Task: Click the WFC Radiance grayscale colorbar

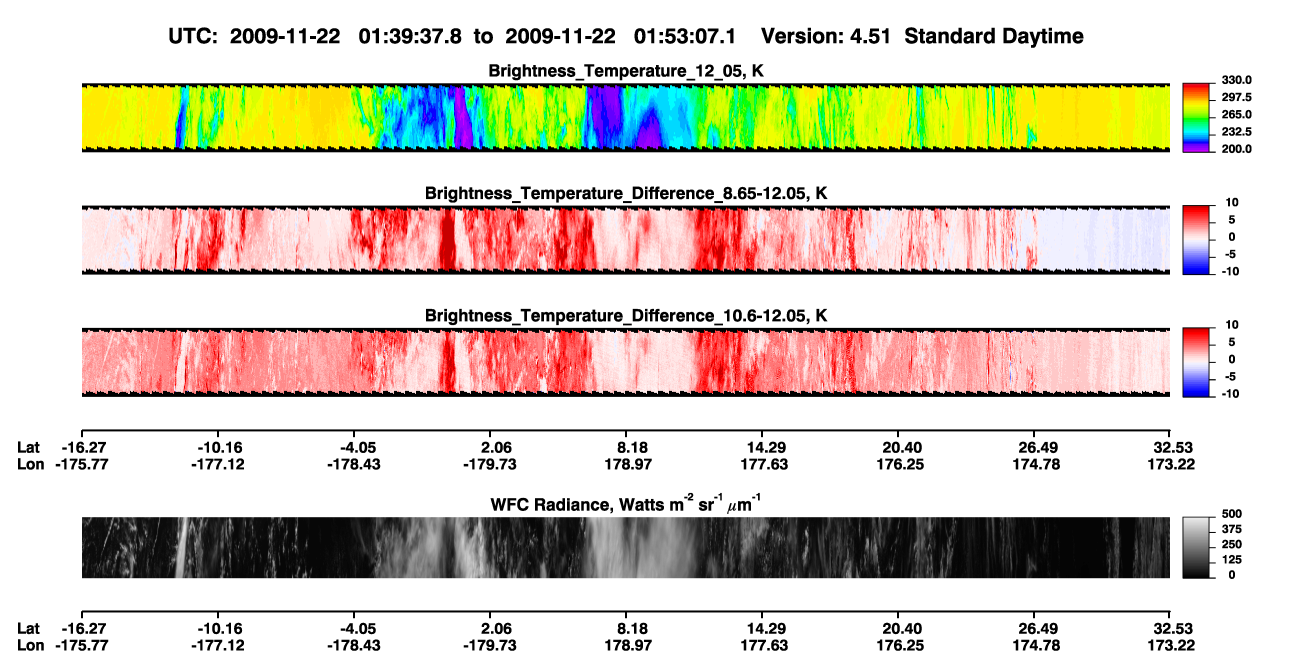Action: pyautogui.click(x=1197, y=546)
